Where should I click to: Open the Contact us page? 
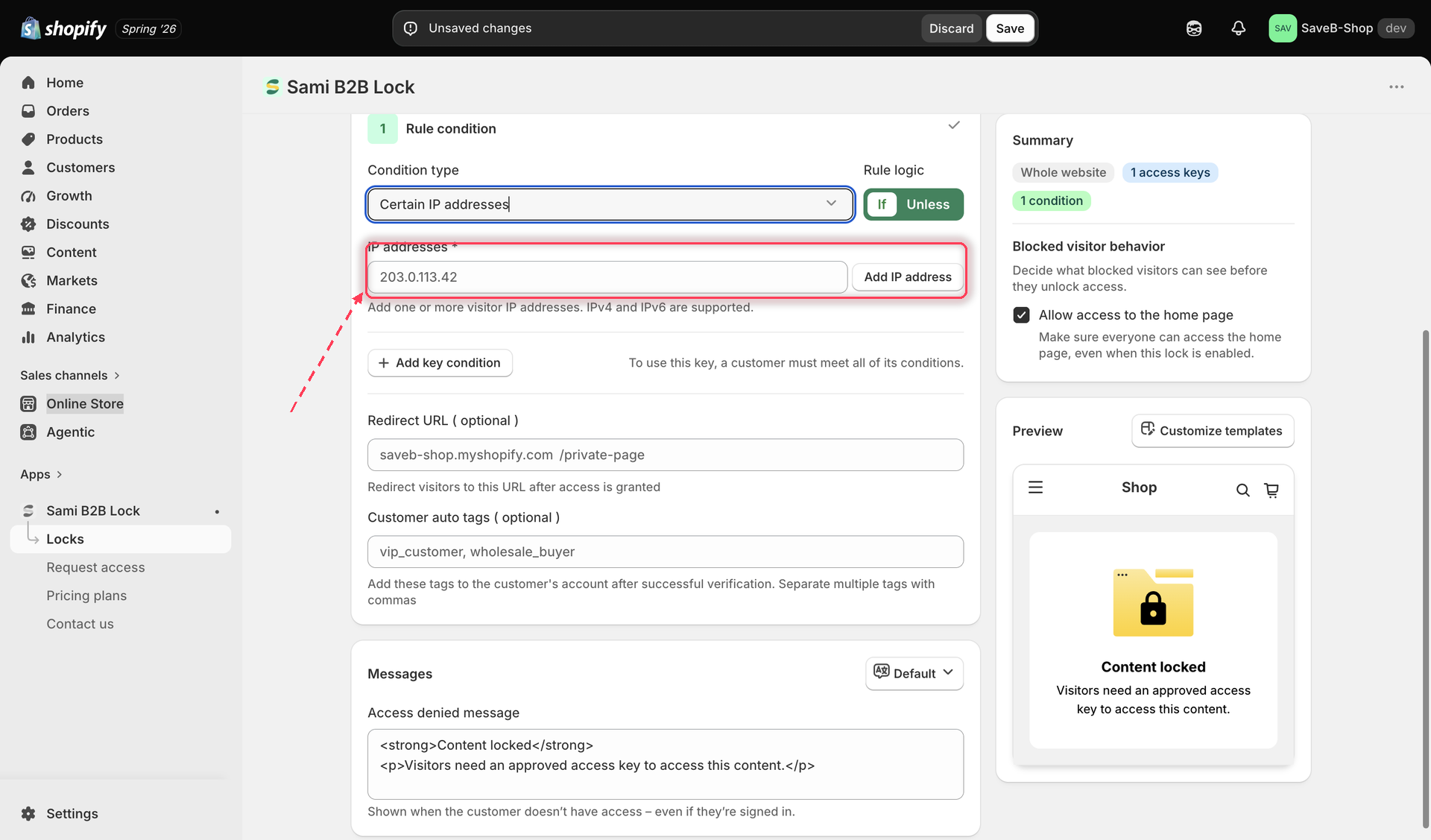click(x=80, y=625)
